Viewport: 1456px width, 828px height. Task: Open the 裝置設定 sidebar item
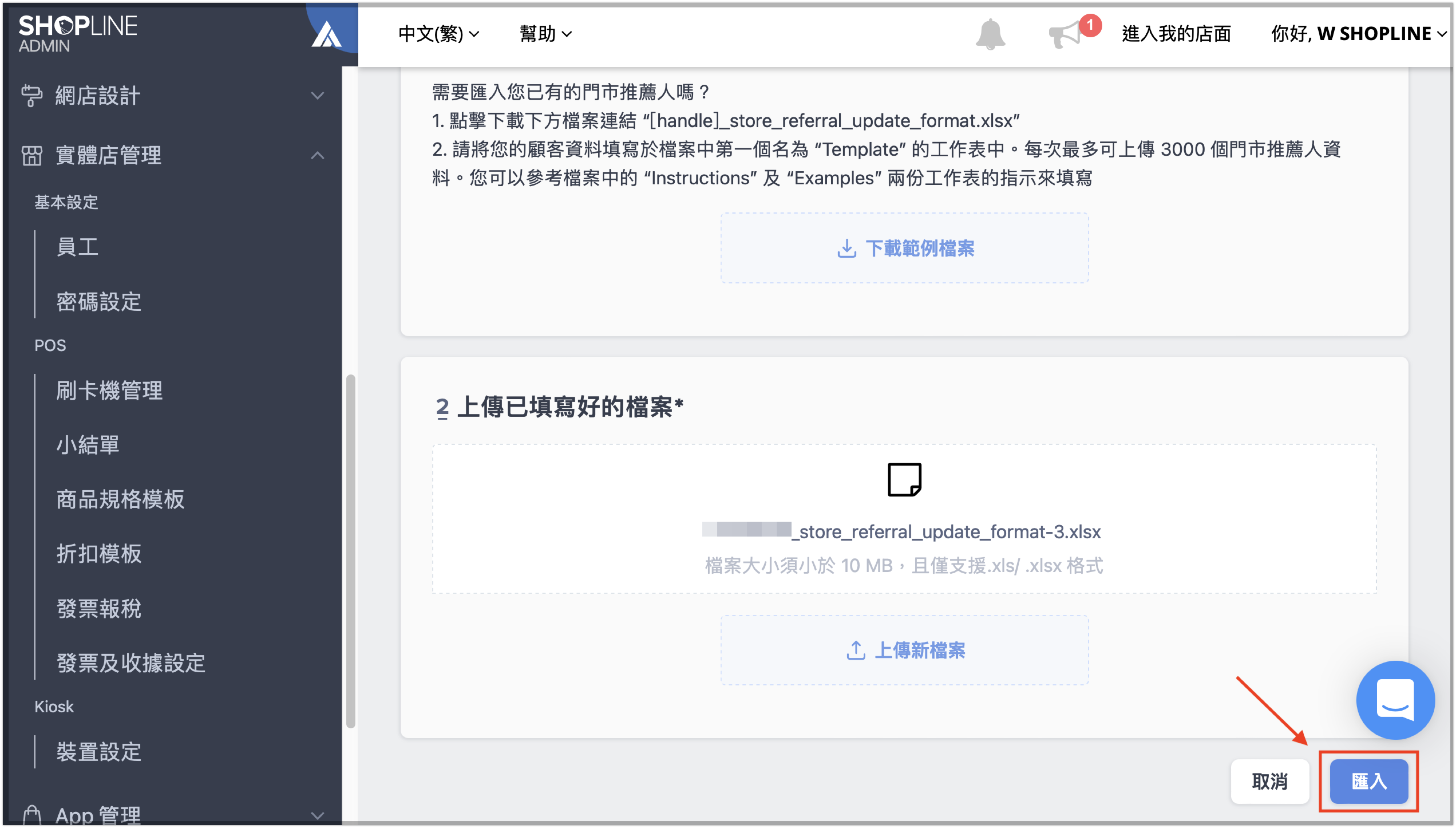(x=99, y=752)
